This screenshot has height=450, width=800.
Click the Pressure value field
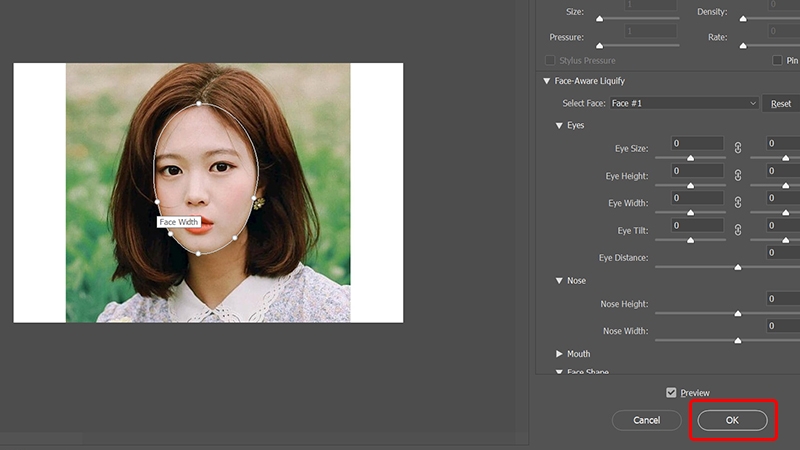pos(651,31)
